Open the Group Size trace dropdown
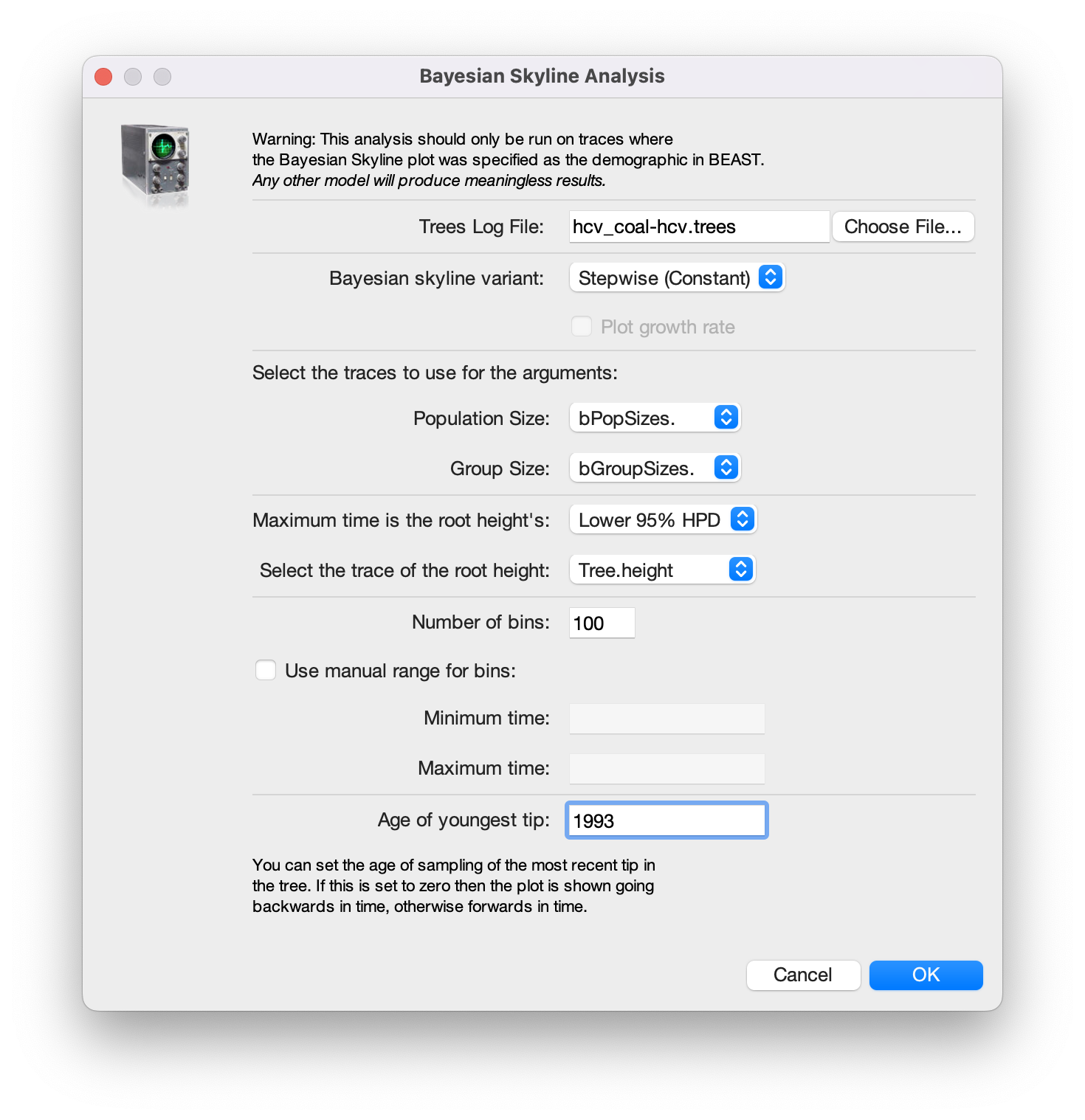This screenshot has width=1085, height=1120. click(x=654, y=469)
